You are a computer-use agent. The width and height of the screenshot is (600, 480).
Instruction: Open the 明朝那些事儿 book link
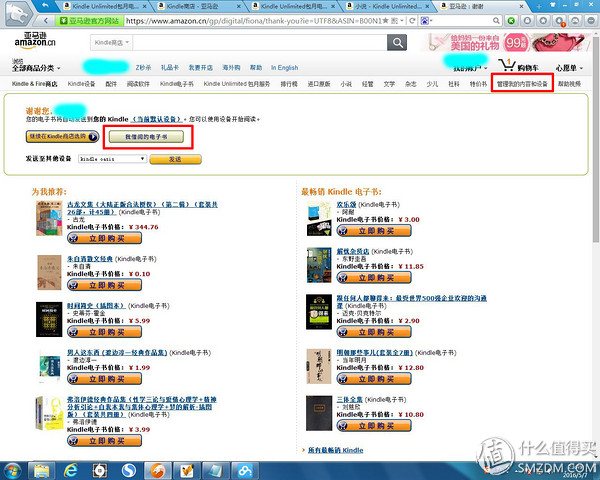point(374,353)
